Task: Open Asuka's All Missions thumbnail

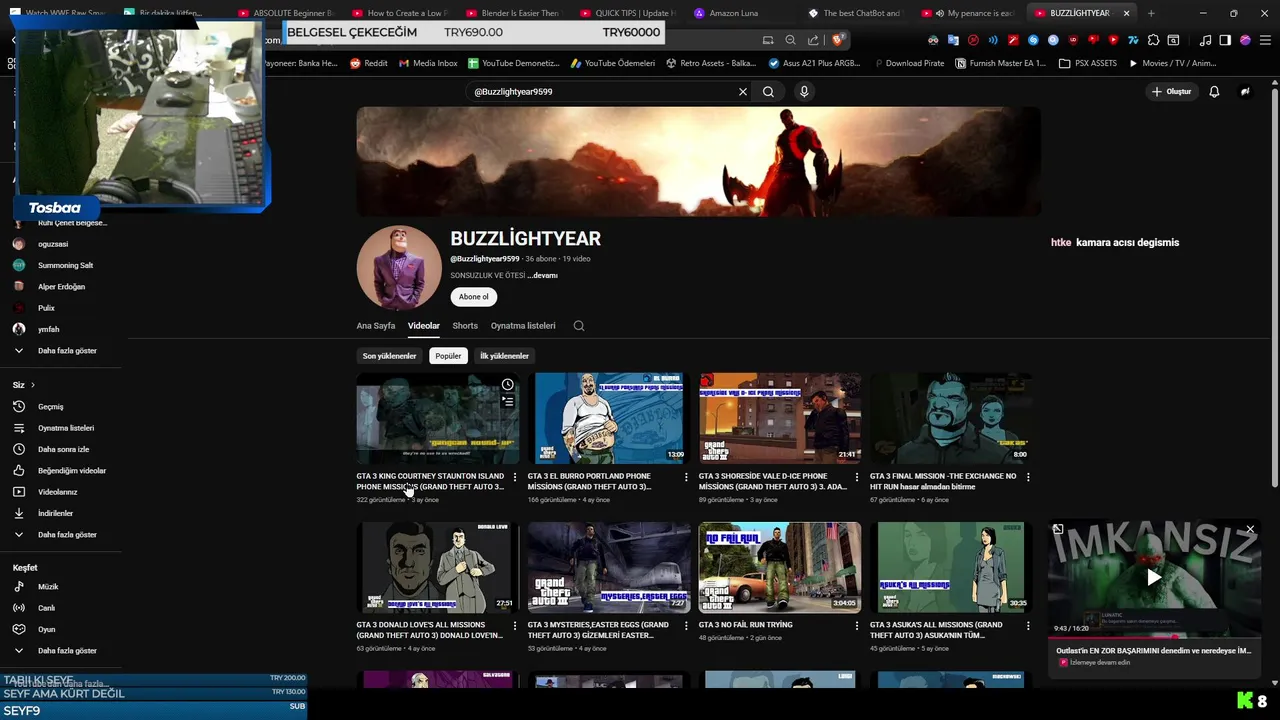Action: pos(951,567)
